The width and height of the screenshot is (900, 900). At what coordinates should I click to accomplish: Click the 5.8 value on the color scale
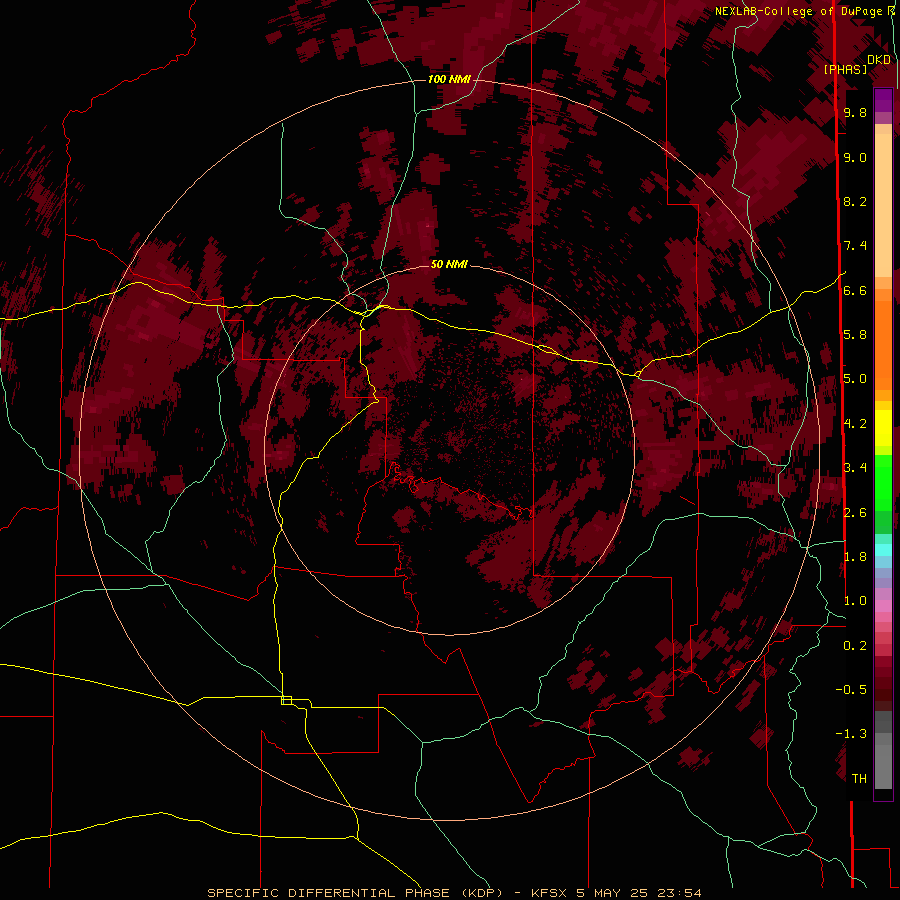click(855, 335)
